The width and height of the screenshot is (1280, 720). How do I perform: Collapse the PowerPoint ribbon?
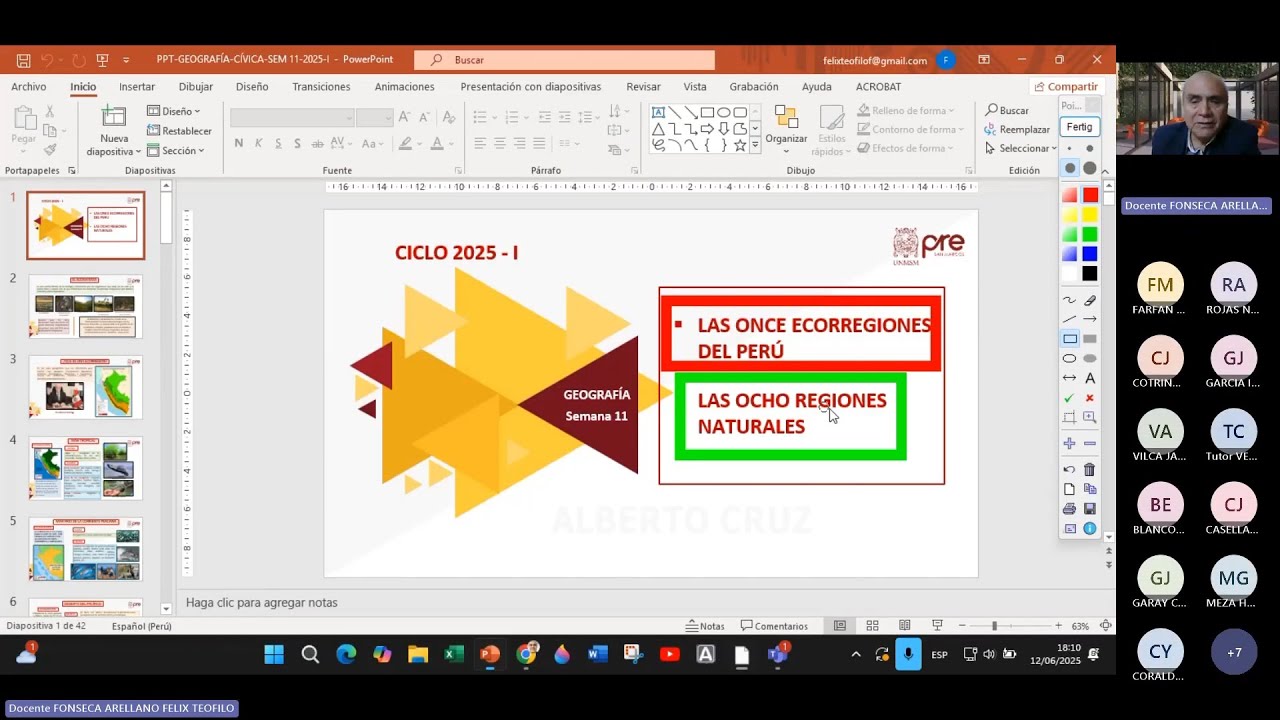[x=1105, y=171]
